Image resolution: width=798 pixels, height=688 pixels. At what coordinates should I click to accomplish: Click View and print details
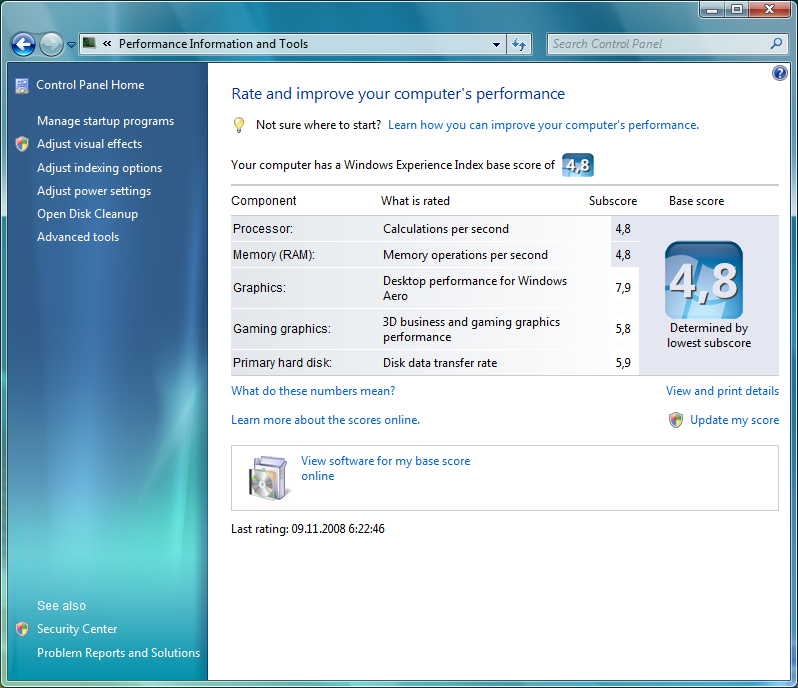722,391
